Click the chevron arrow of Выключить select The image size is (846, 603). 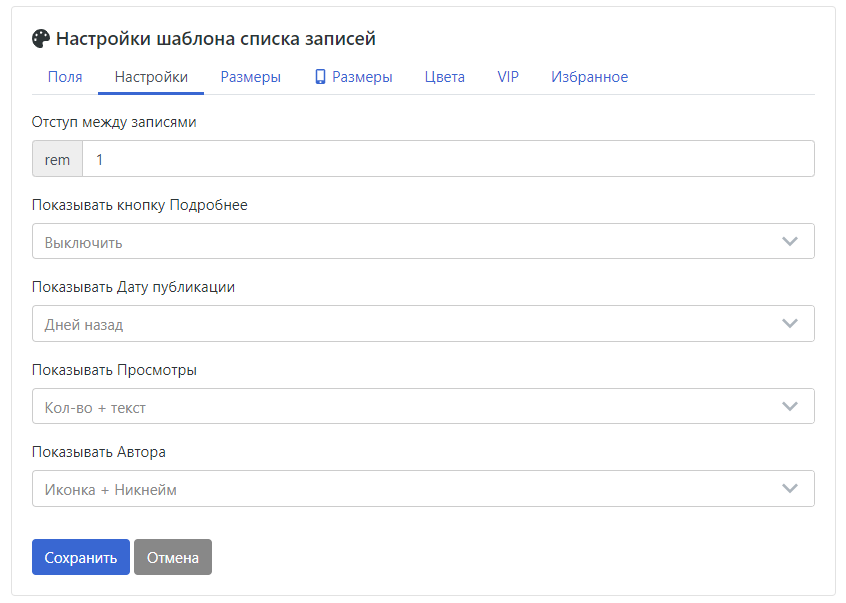tap(790, 241)
